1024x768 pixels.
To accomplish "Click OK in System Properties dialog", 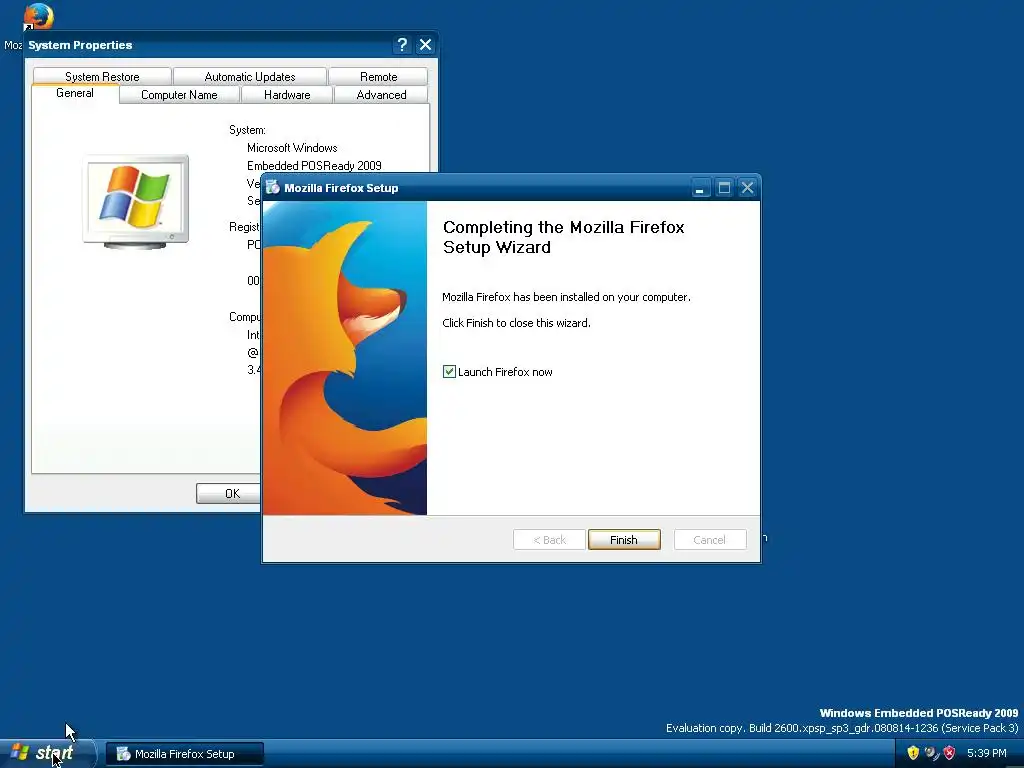I will pos(229,494).
